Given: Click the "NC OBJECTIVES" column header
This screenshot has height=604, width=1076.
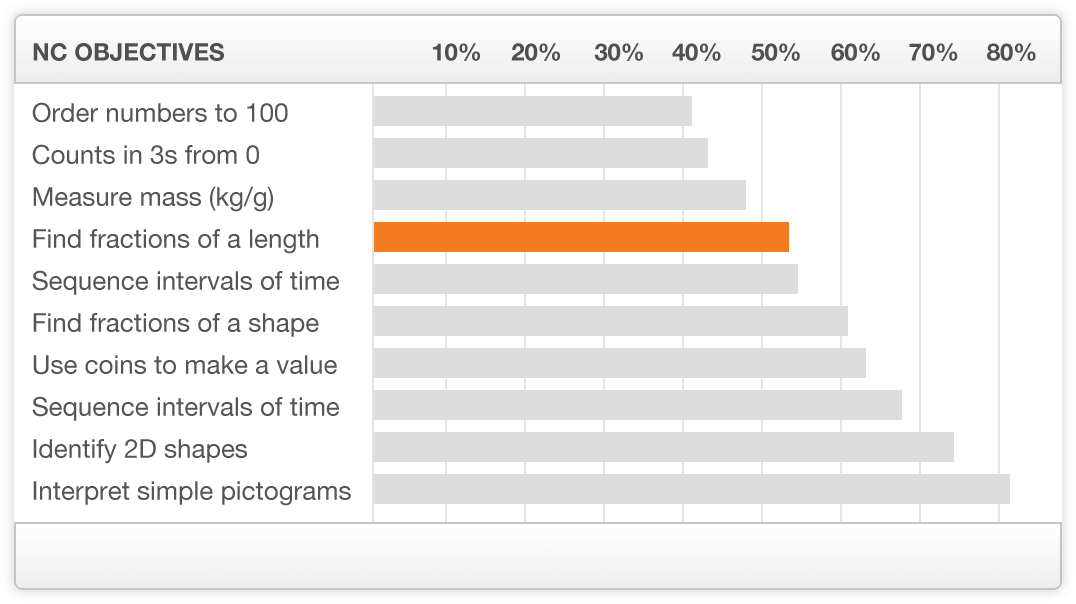Looking at the screenshot, I should coord(128,53).
